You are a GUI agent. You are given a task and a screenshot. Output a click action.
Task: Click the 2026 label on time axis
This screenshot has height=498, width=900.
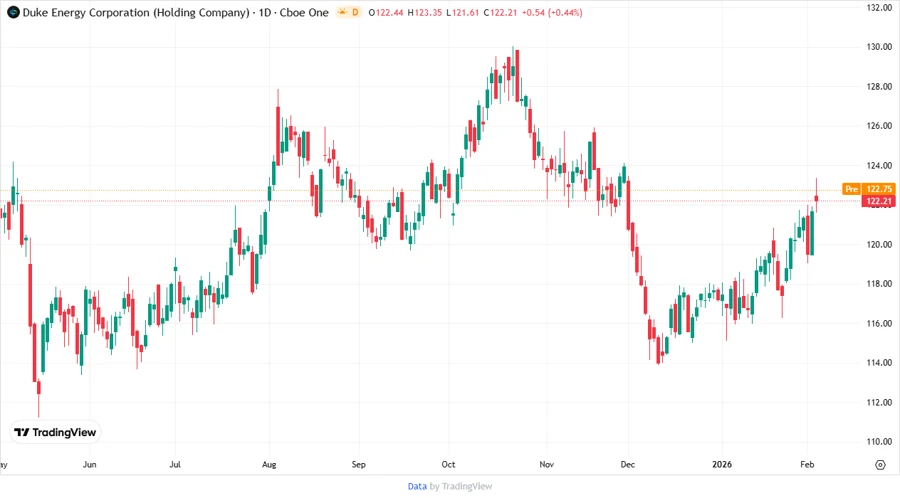pyautogui.click(x=722, y=464)
